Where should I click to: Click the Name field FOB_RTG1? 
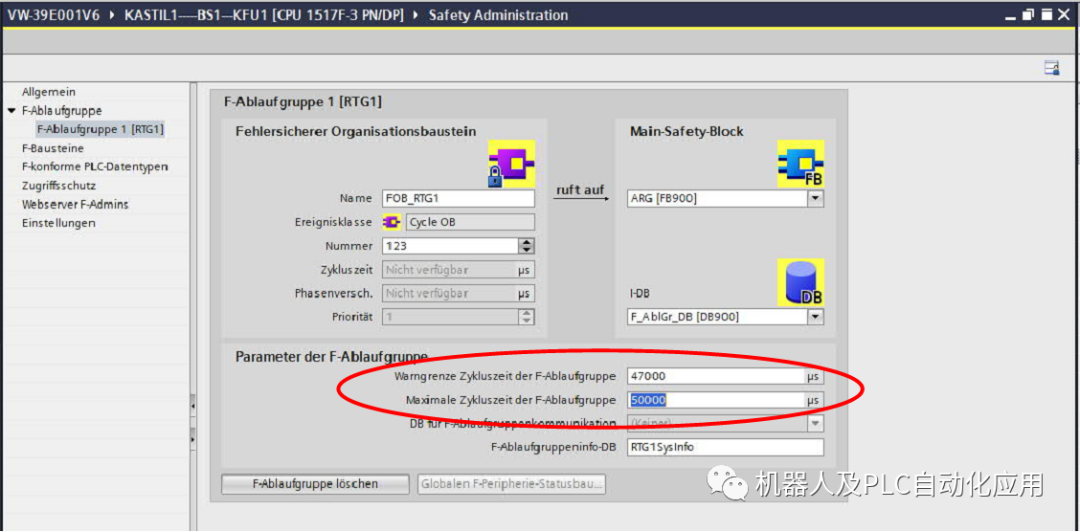pos(458,198)
